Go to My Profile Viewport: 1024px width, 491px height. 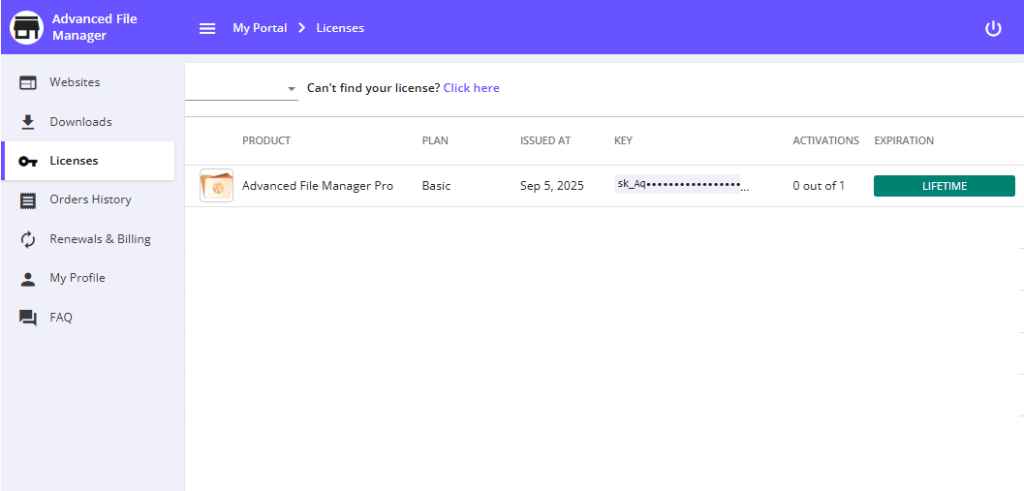coord(88,278)
